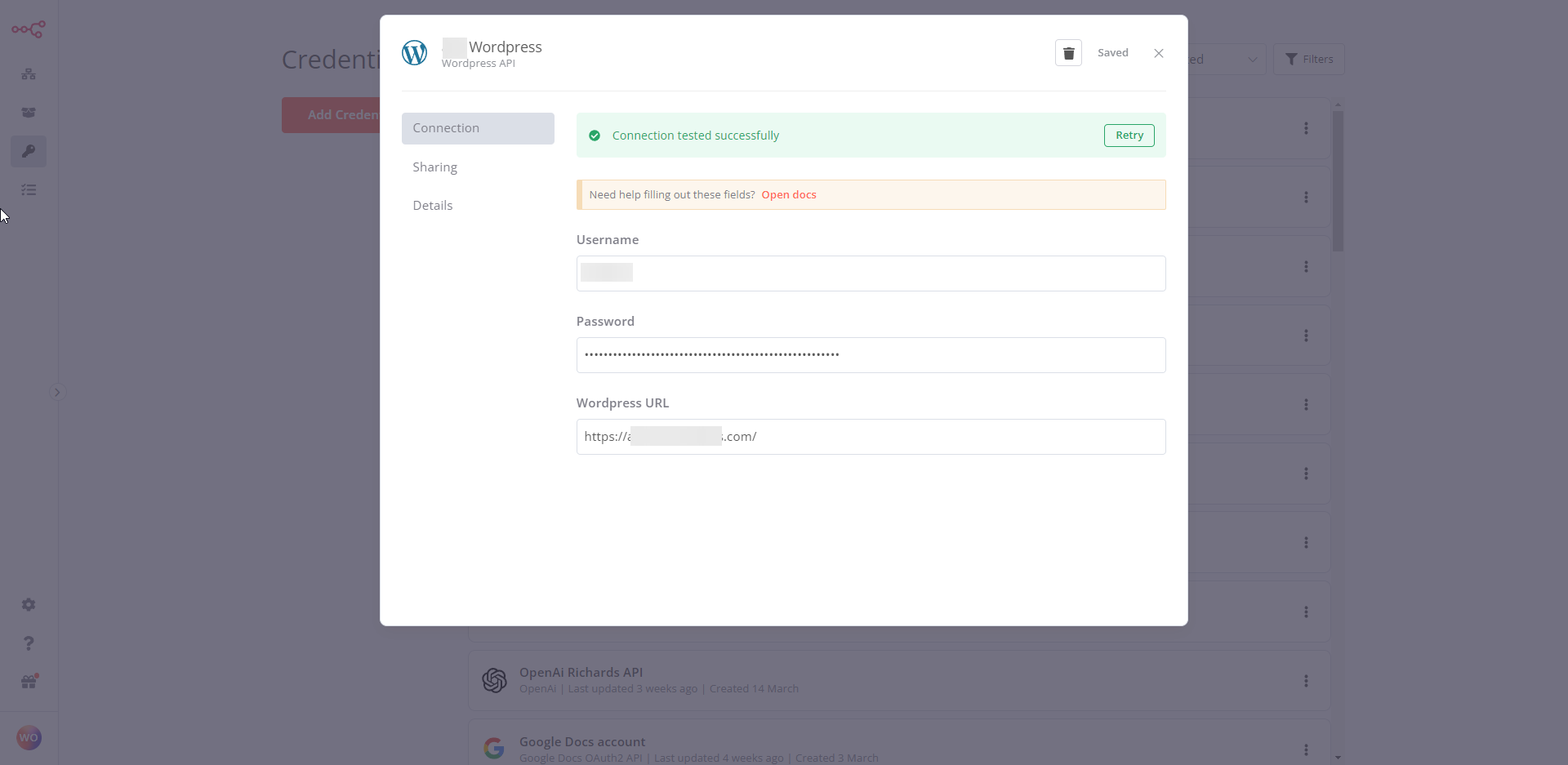Open menu for OpenAi Richards API row

1306,681
